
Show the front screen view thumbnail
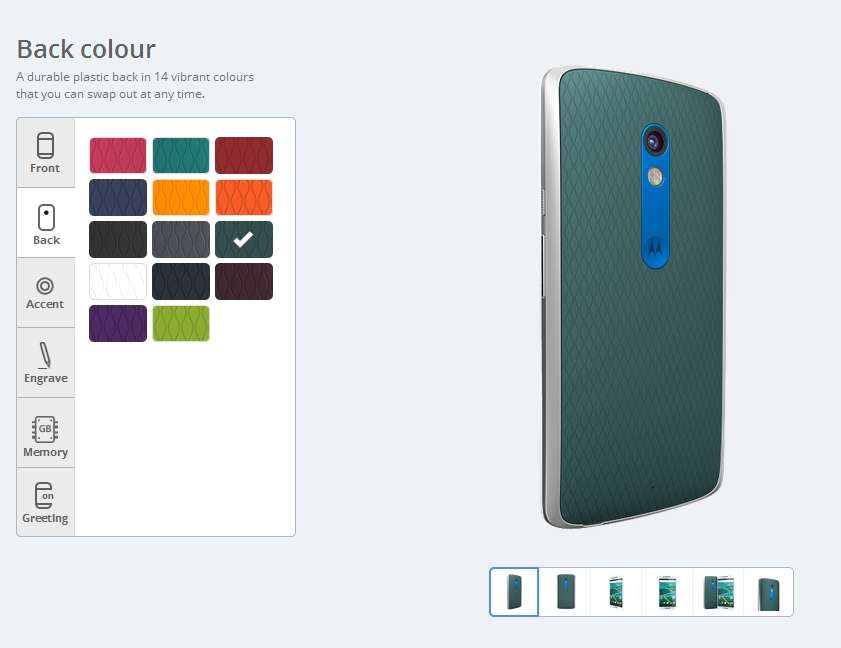[x=667, y=592]
